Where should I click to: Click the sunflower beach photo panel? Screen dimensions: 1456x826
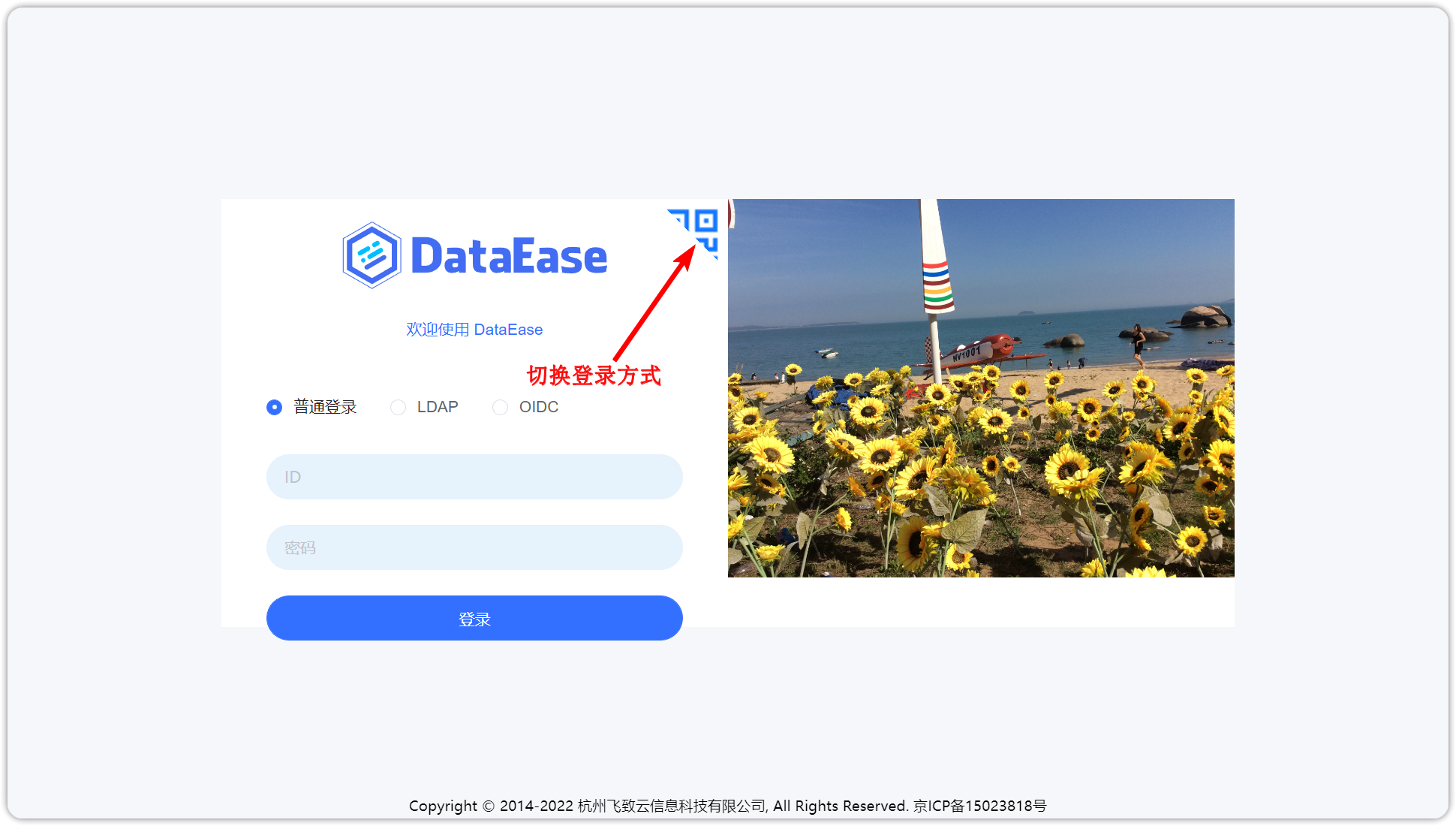(x=981, y=387)
